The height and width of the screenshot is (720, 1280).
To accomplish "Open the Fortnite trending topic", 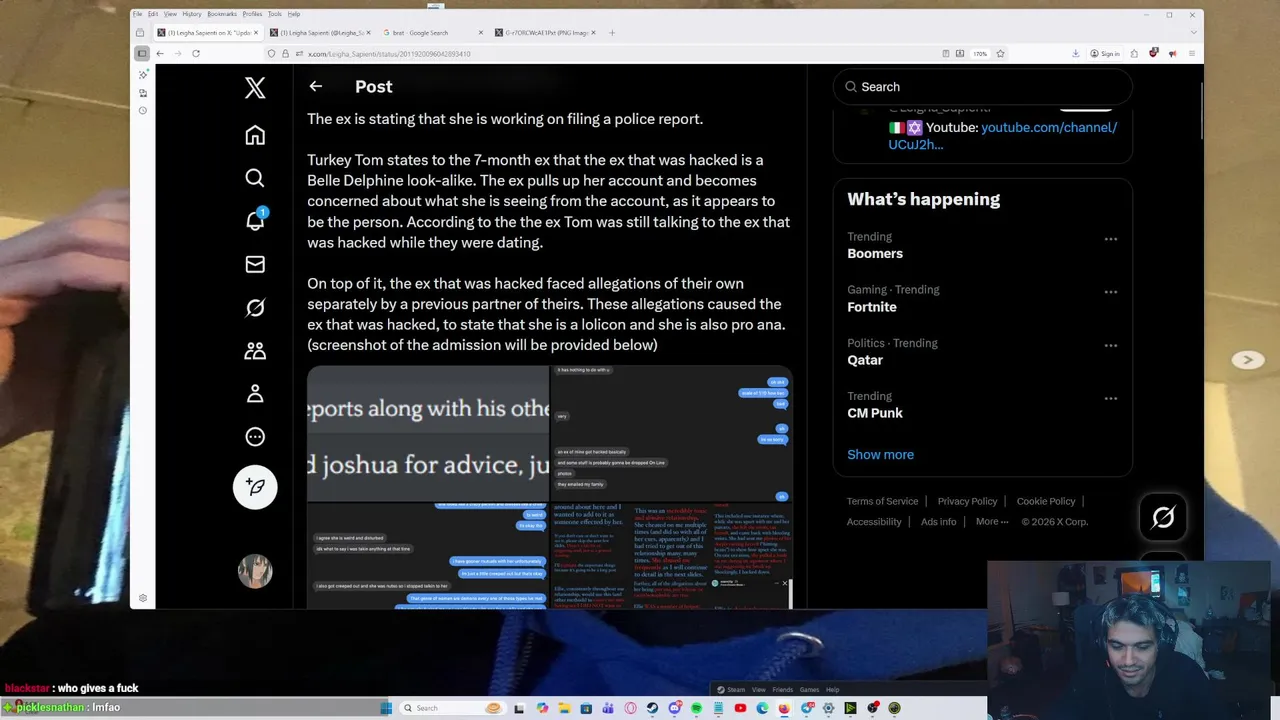I will [872, 307].
